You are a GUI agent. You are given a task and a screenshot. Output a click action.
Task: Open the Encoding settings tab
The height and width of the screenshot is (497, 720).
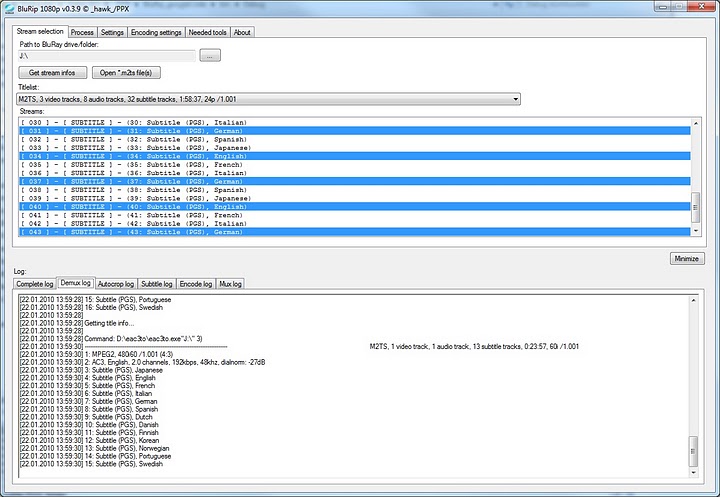157,32
